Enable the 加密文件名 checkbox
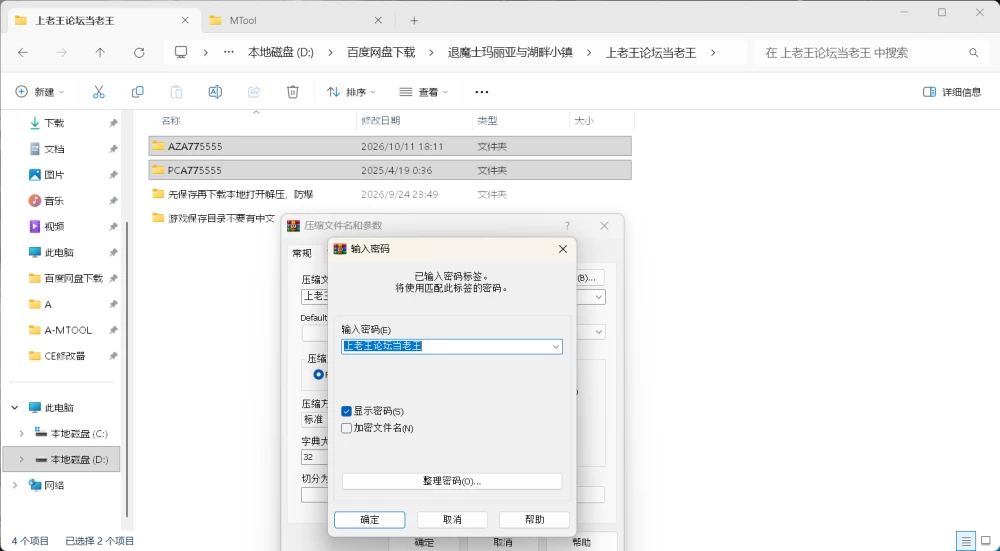 [346, 429]
